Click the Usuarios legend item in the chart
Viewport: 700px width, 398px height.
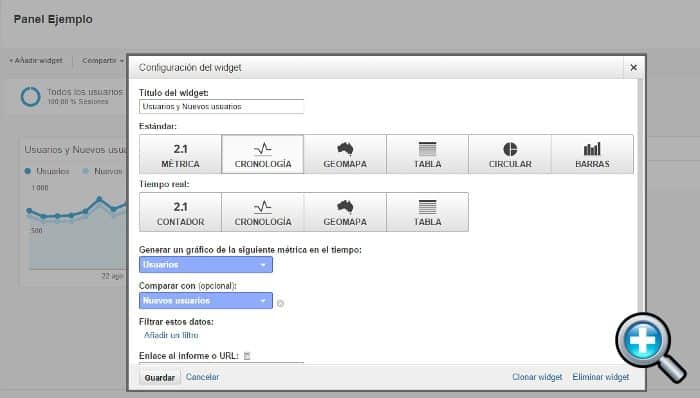(x=47, y=171)
